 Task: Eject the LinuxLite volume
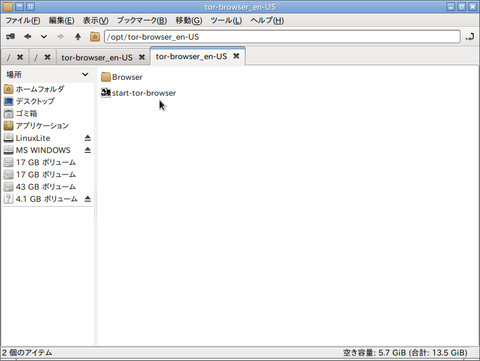pos(88,138)
